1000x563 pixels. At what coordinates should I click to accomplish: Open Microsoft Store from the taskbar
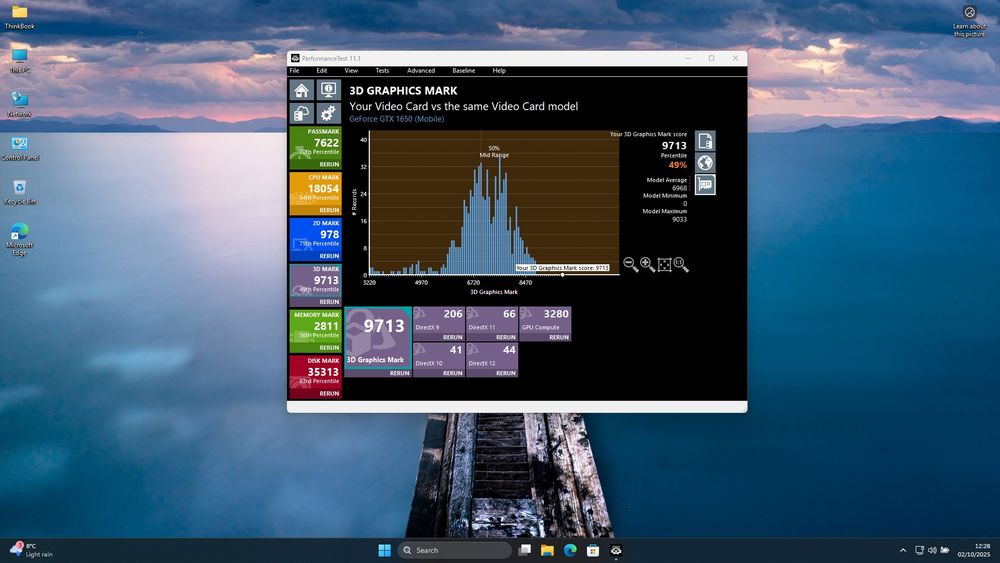[593, 550]
